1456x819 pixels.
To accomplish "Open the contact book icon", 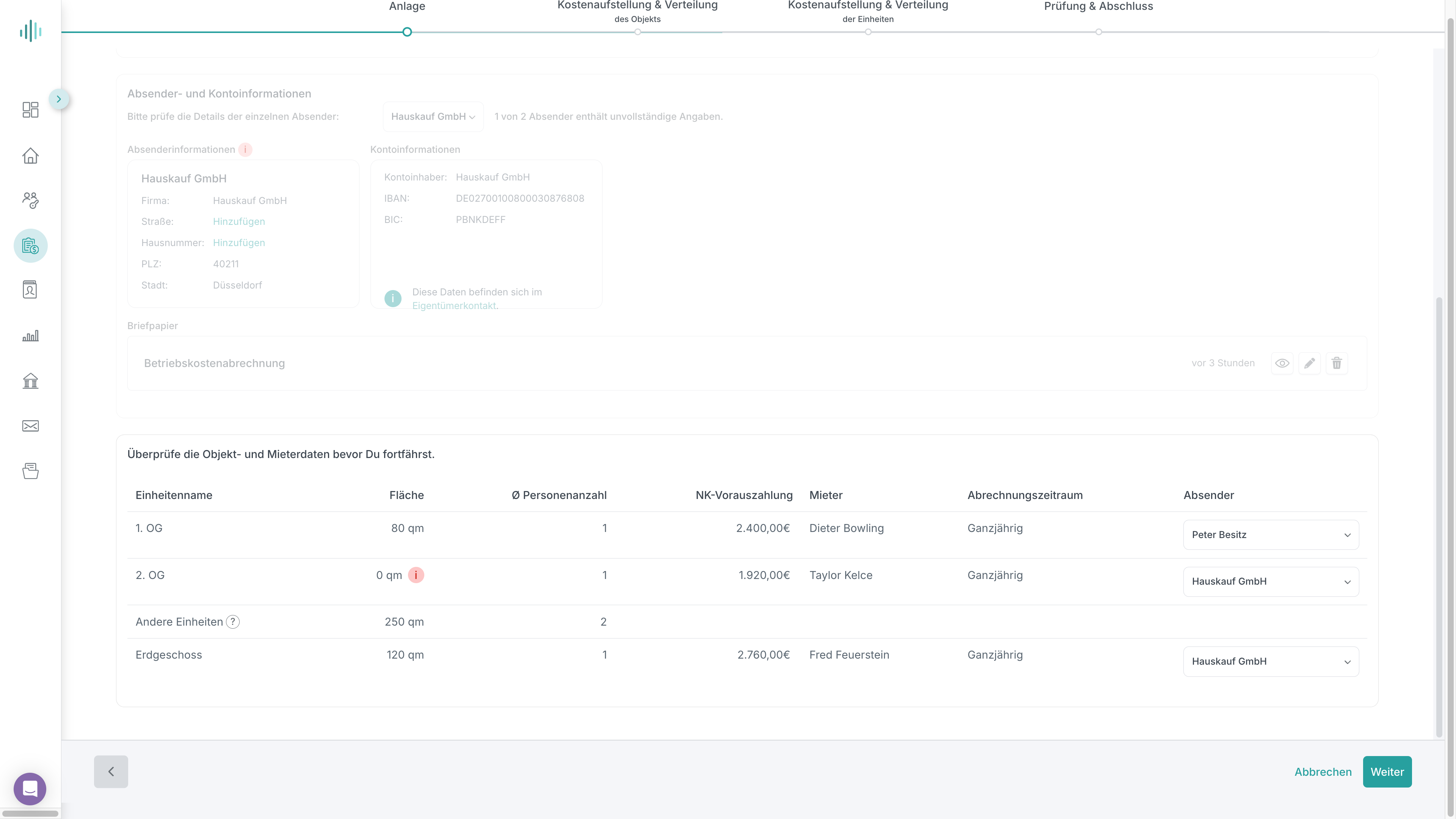I will click(x=30, y=289).
